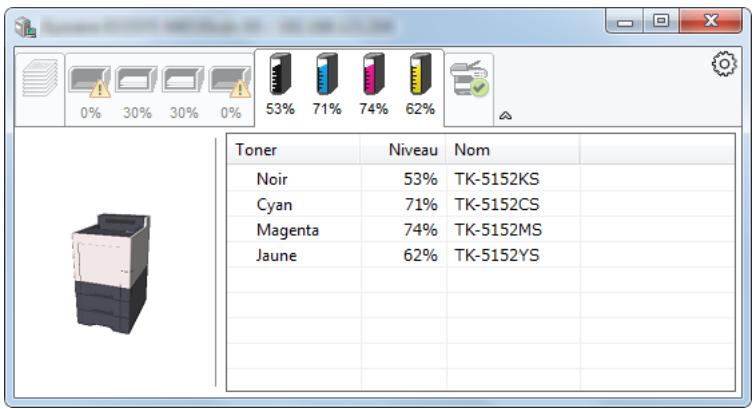Click the 71% label under cyan toner

(327, 109)
